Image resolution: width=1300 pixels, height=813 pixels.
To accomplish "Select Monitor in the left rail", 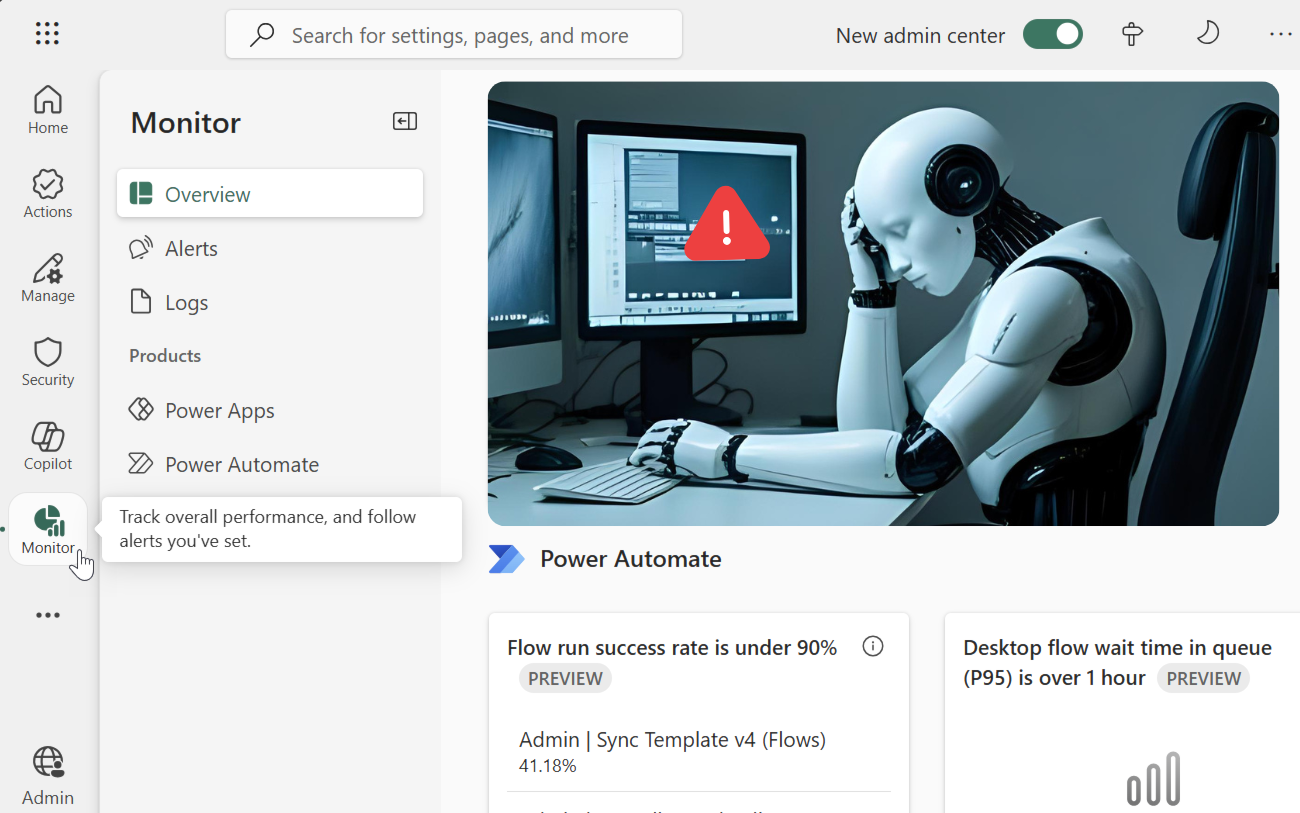I will (x=48, y=529).
